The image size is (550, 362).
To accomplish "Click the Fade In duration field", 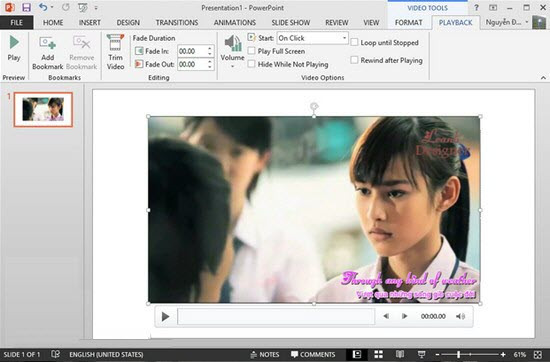I will (192, 51).
